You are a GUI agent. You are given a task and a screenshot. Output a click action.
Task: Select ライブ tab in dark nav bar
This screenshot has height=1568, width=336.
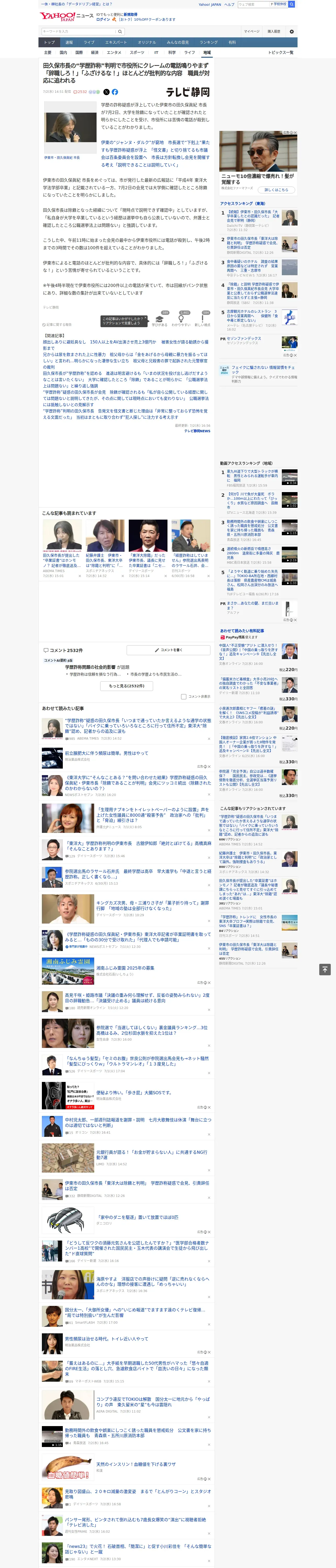(x=89, y=43)
